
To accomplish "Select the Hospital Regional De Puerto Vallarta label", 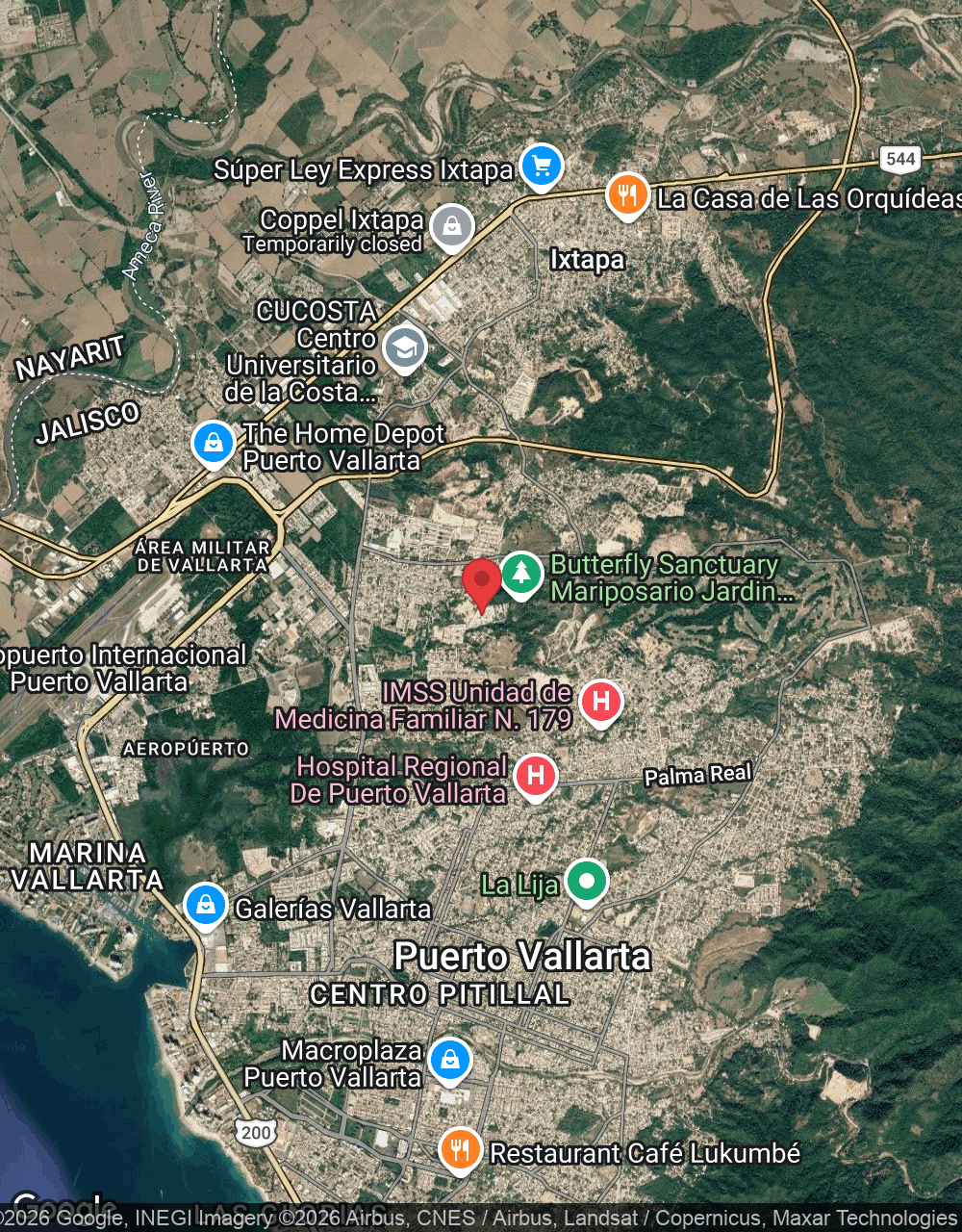I will (399, 780).
